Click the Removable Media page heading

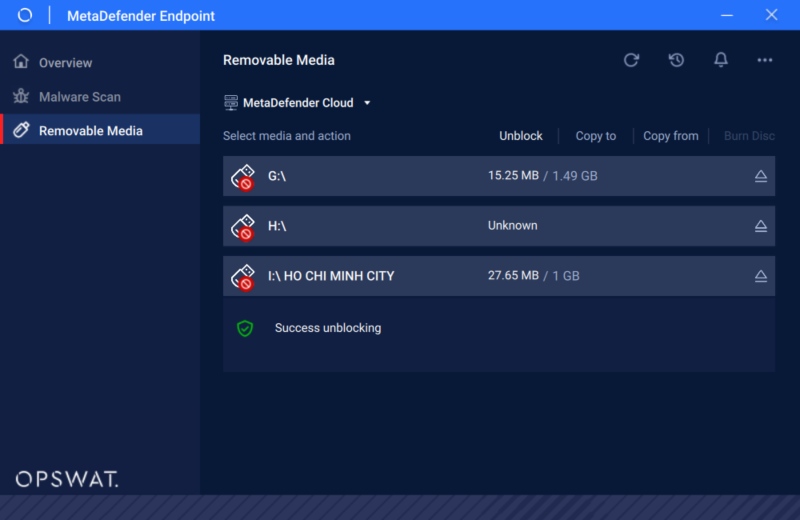tap(279, 60)
